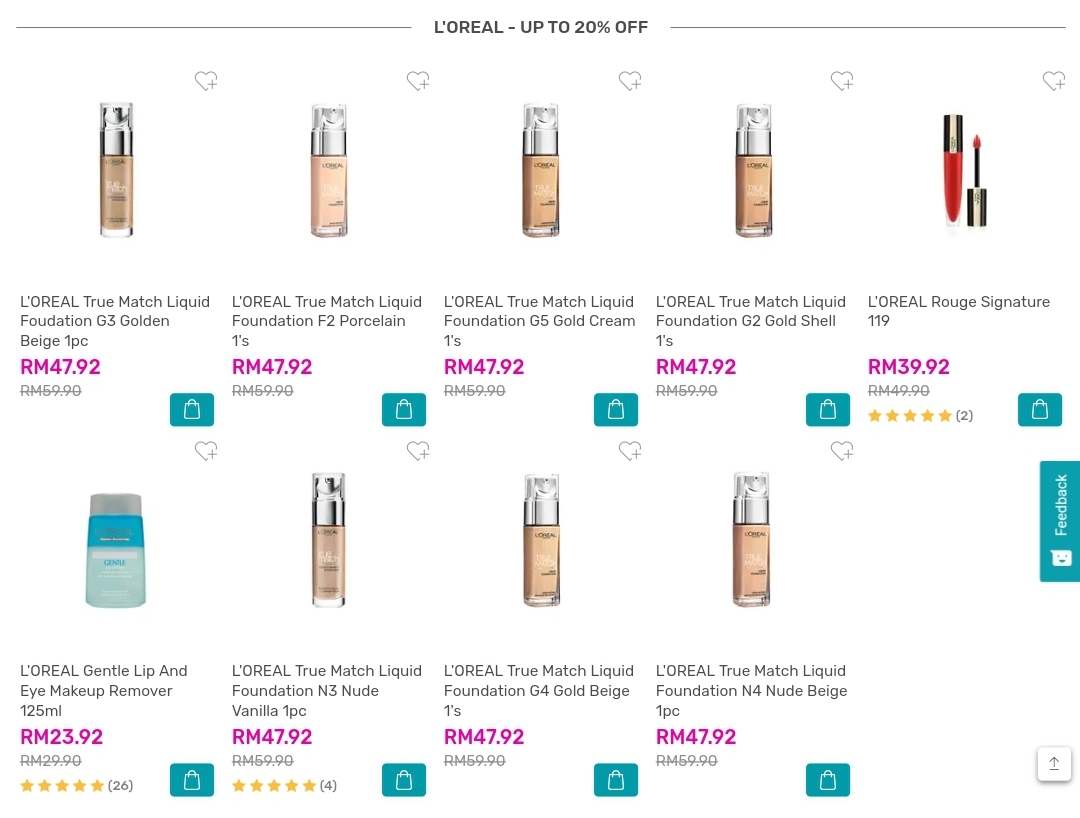Screen dimensions: 1080x818
Task: Add G4 Gold Beige foundation to cart
Action: [x=616, y=780]
